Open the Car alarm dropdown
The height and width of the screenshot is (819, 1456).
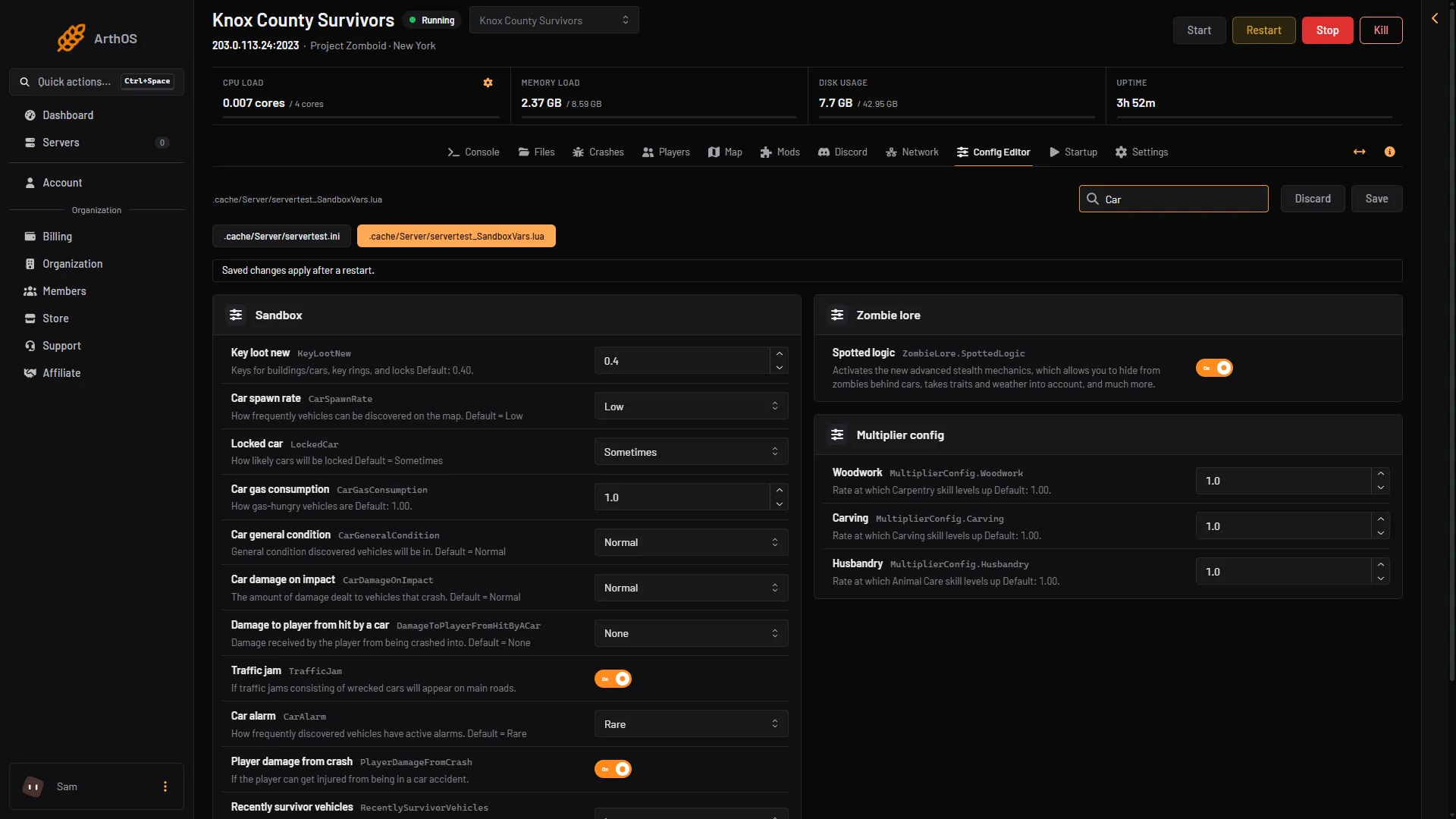point(691,724)
